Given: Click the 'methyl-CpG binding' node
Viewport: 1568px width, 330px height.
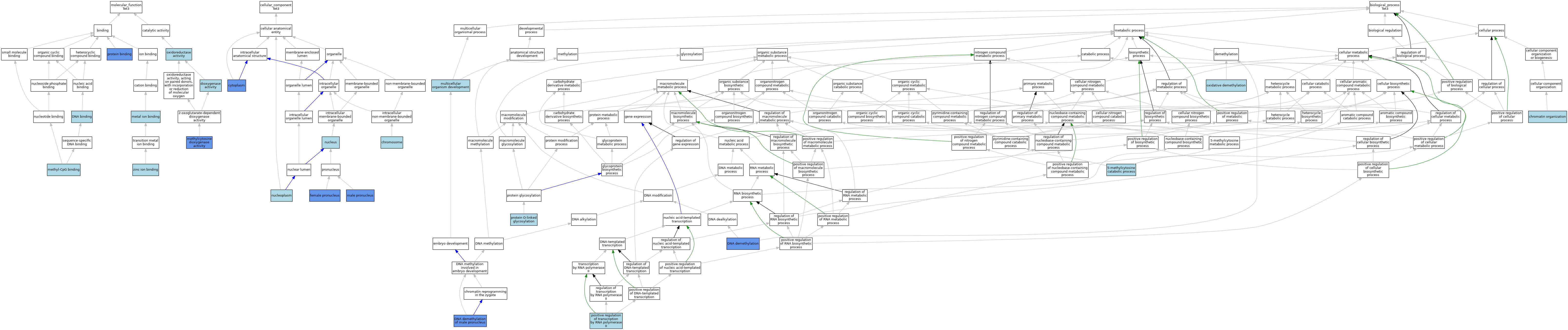Looking at the screenshot, I should tap(63, 170).
